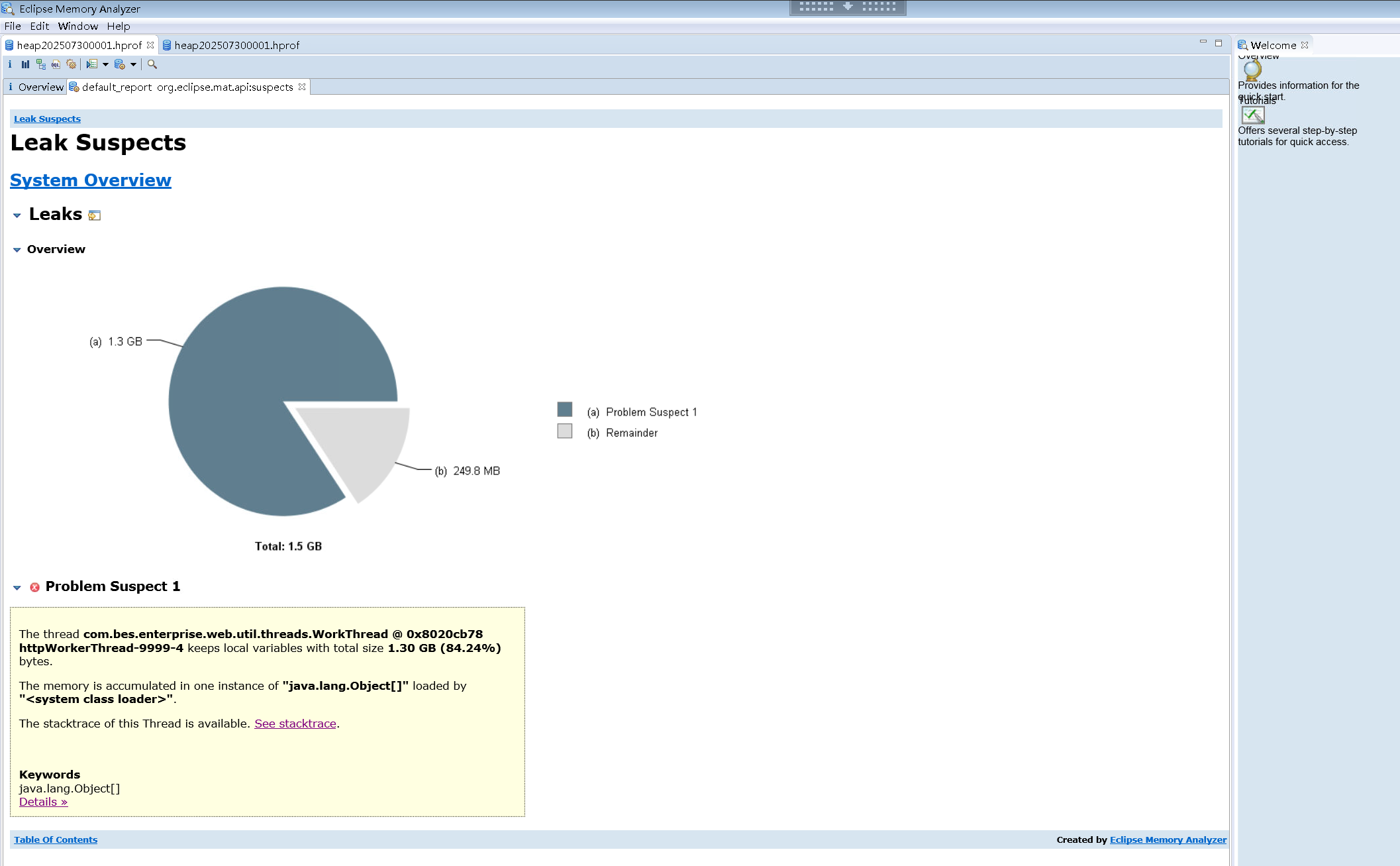Click the Leaks section open-in-editor icon
Viewport: 1400px width, 866px height.
[x=95, y=215]
